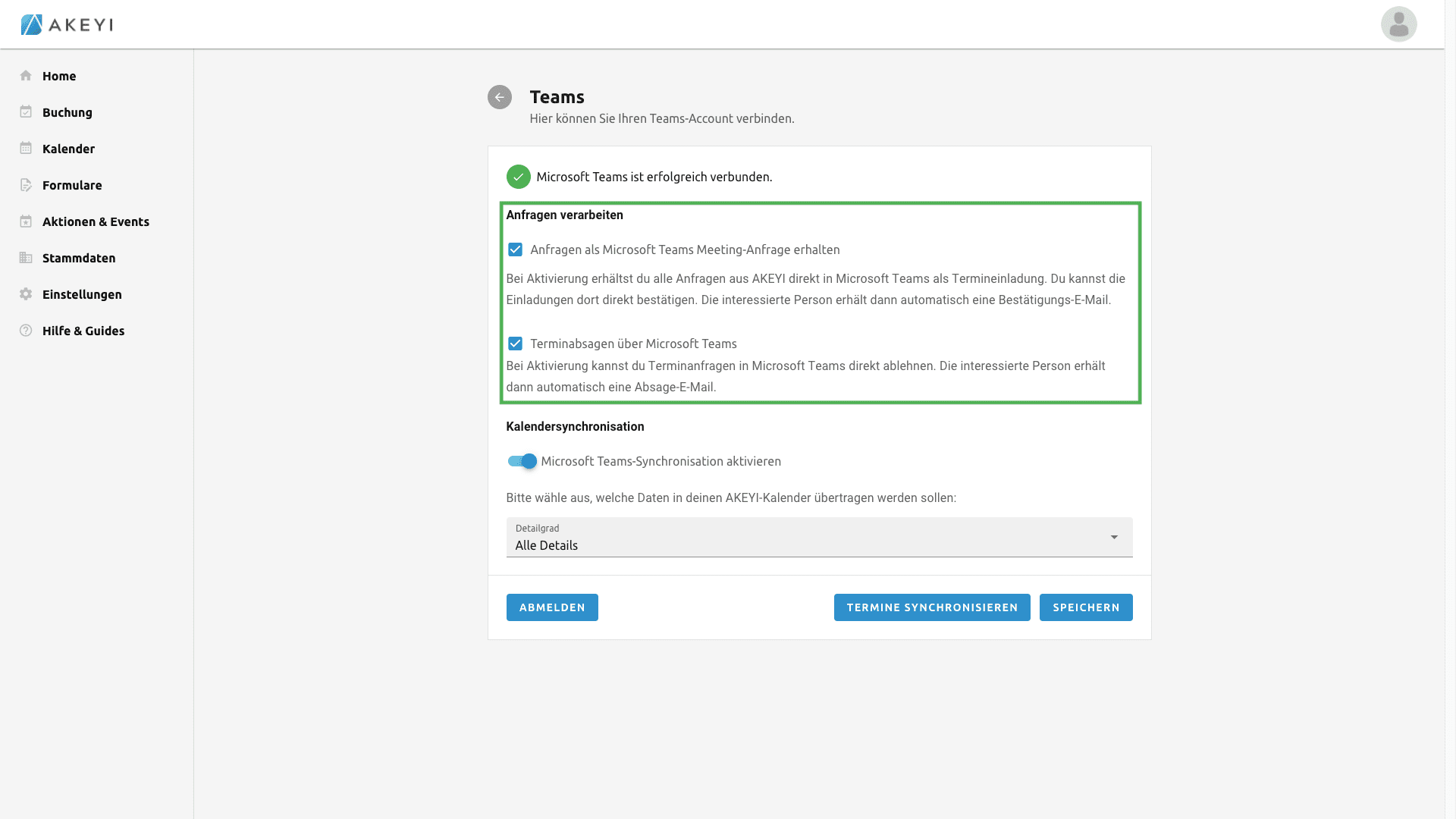The image size is (1456, 819).
Task: Click the back arrow icon beside Teams
Action: pos(499,97)
